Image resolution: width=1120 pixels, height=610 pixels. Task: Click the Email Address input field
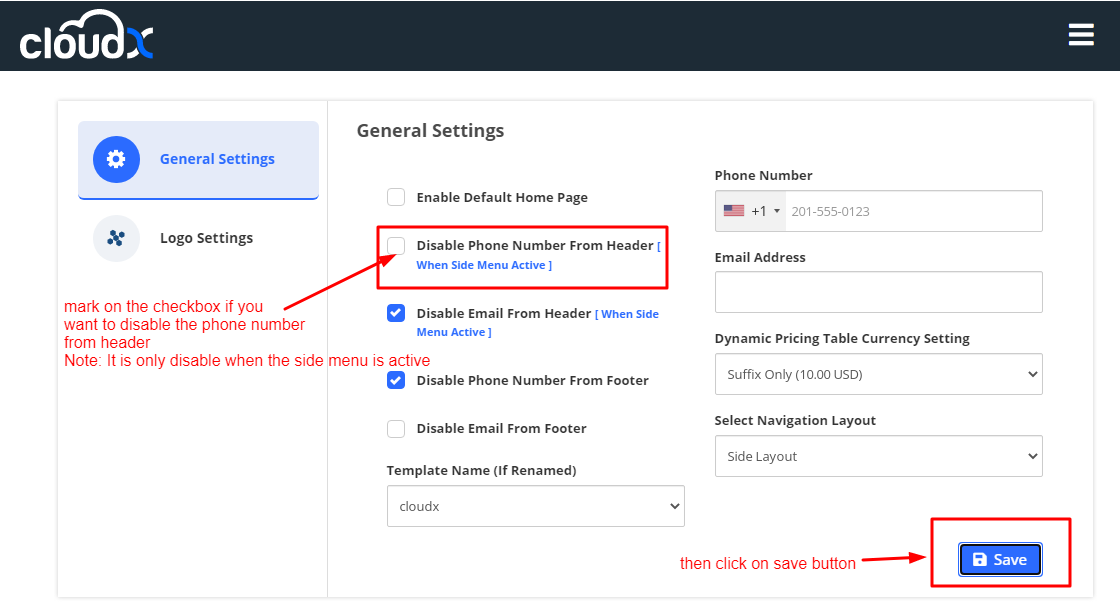878,292
